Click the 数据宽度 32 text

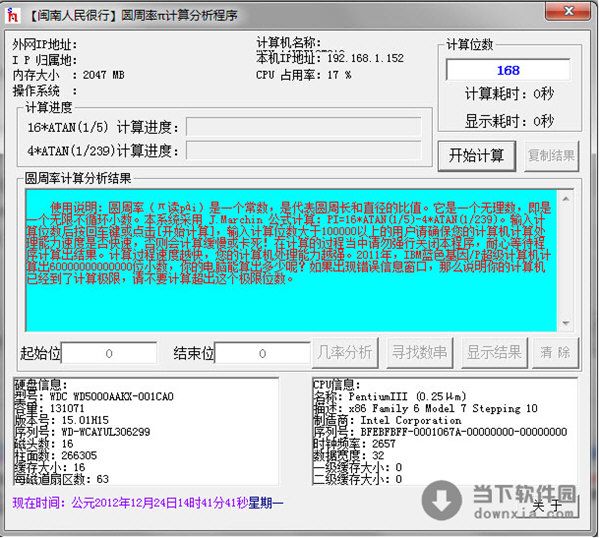349,455
